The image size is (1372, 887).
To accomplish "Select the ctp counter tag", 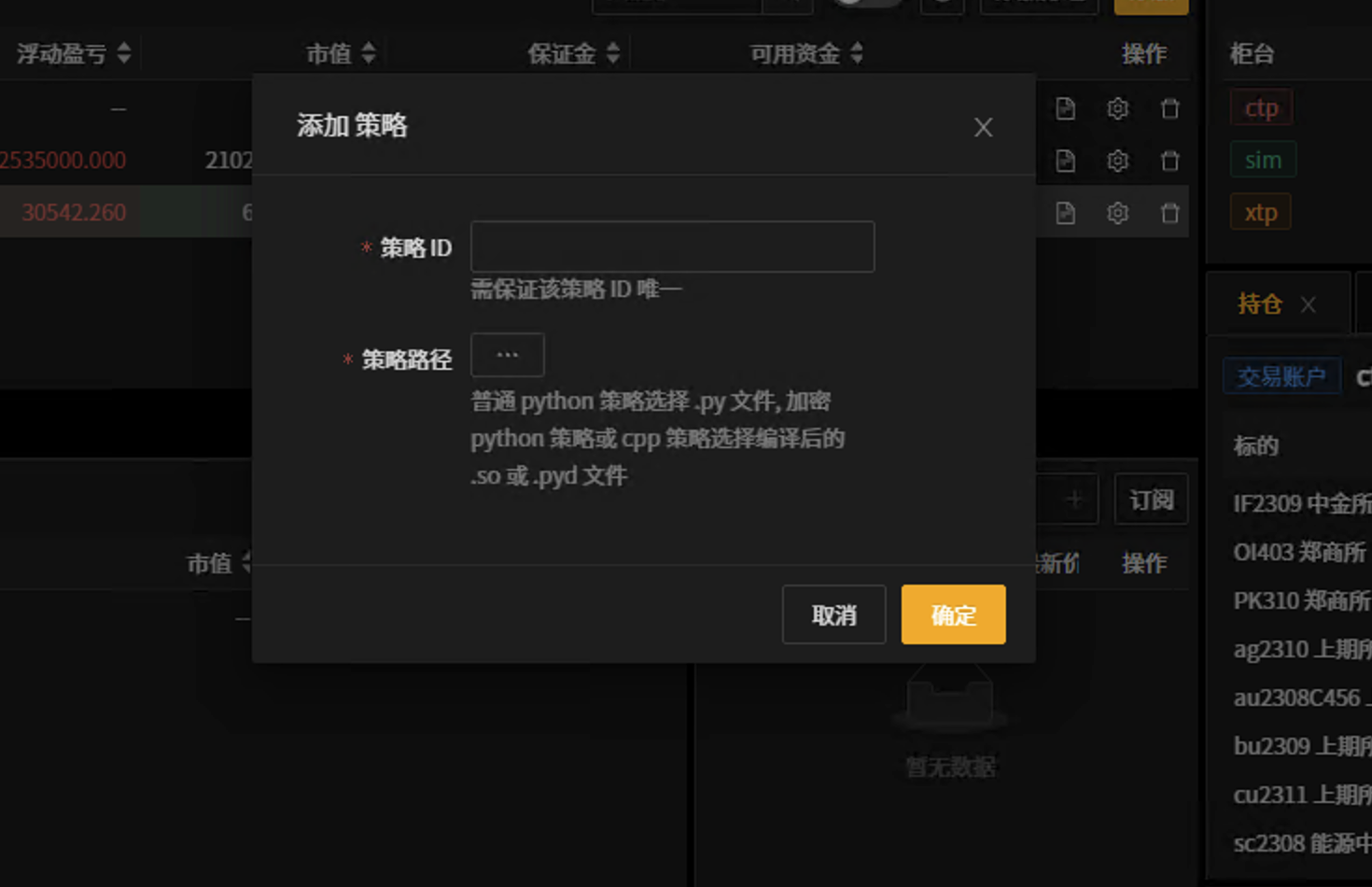I will tap(1261, 107).
